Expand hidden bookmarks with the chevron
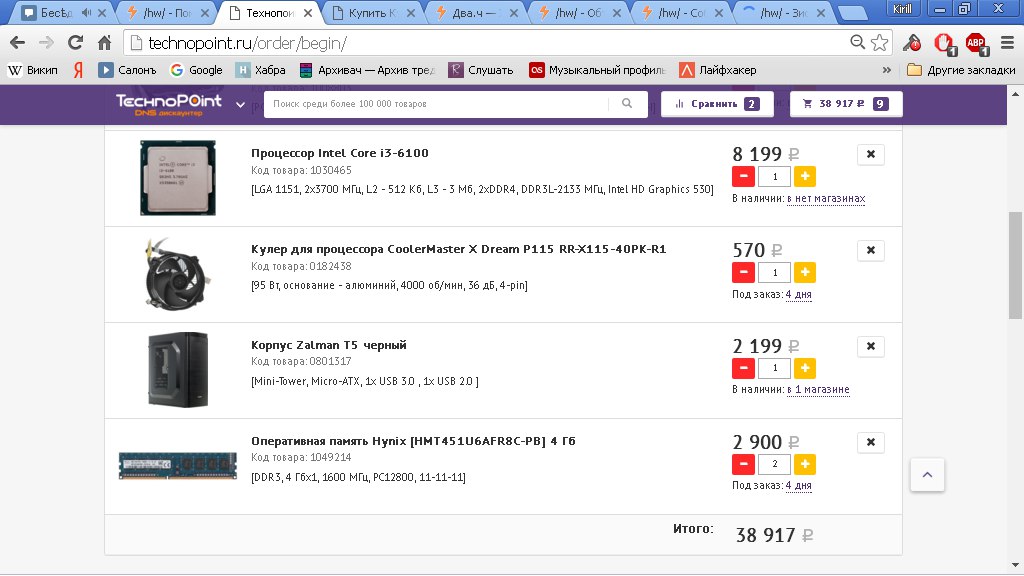The image size is (1024, 576). click(886, 70)
